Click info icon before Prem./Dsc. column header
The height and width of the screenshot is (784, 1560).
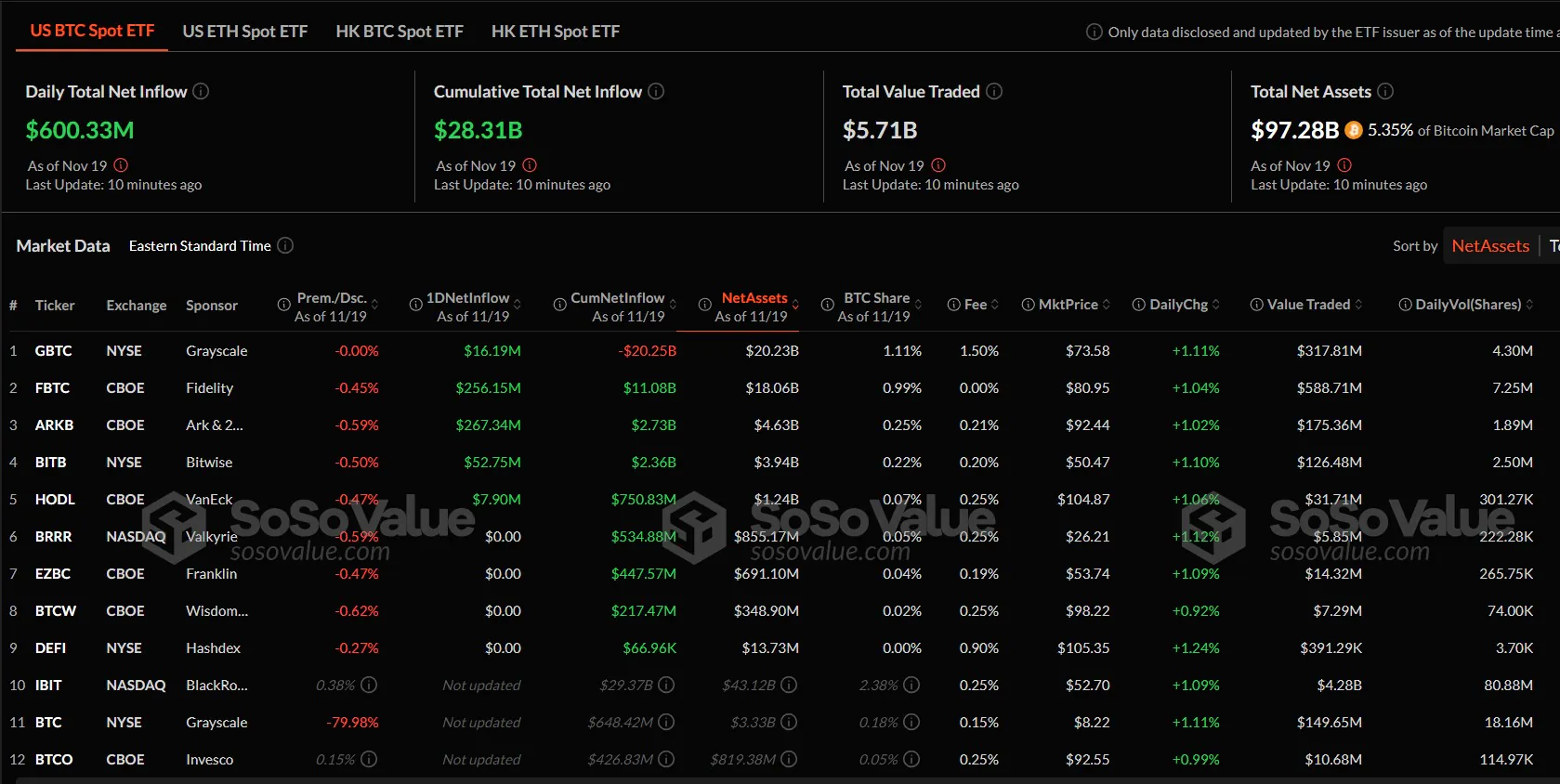tap(284, 305)
